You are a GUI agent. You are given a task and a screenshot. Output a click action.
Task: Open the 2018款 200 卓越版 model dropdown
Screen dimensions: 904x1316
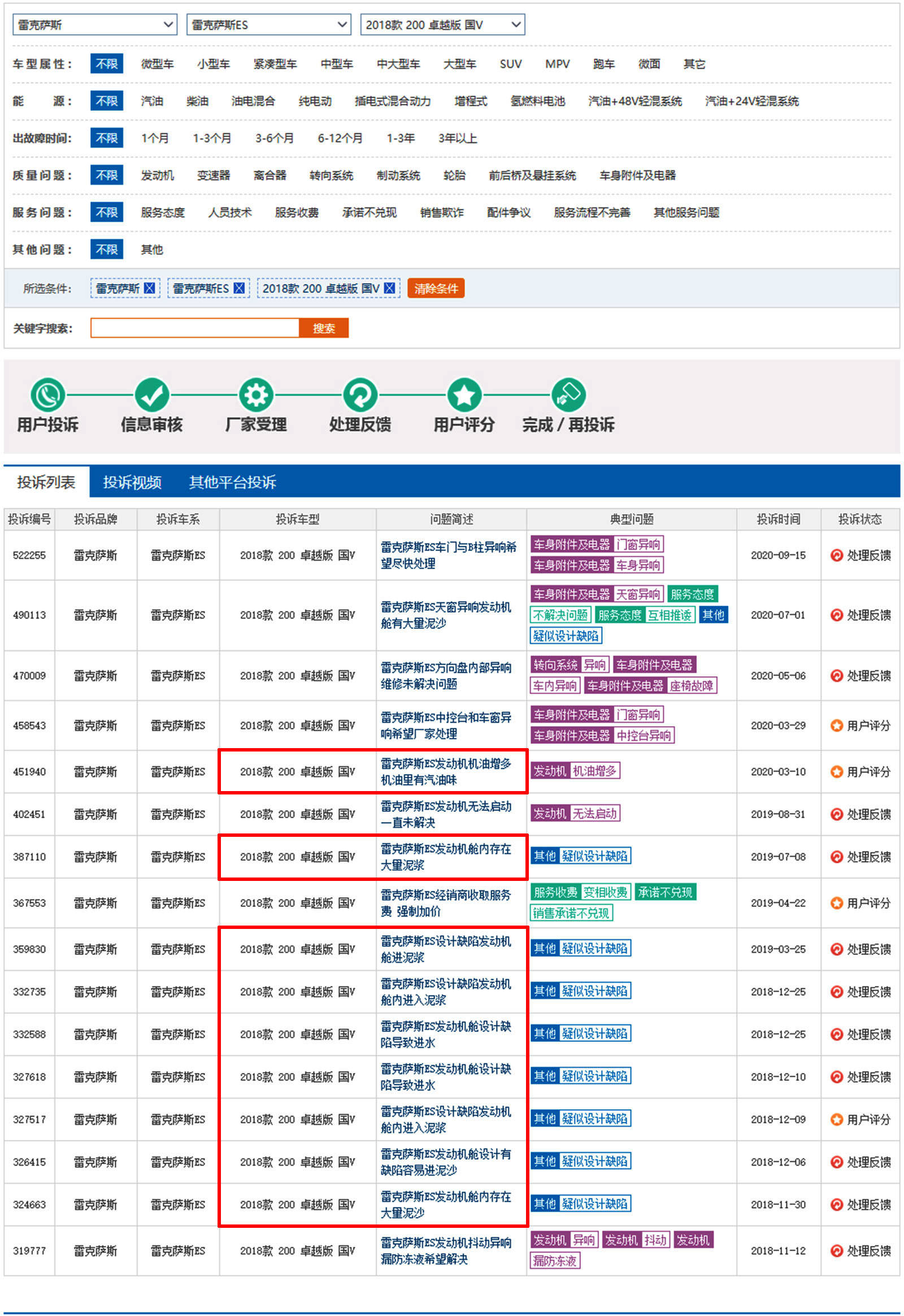442,25
